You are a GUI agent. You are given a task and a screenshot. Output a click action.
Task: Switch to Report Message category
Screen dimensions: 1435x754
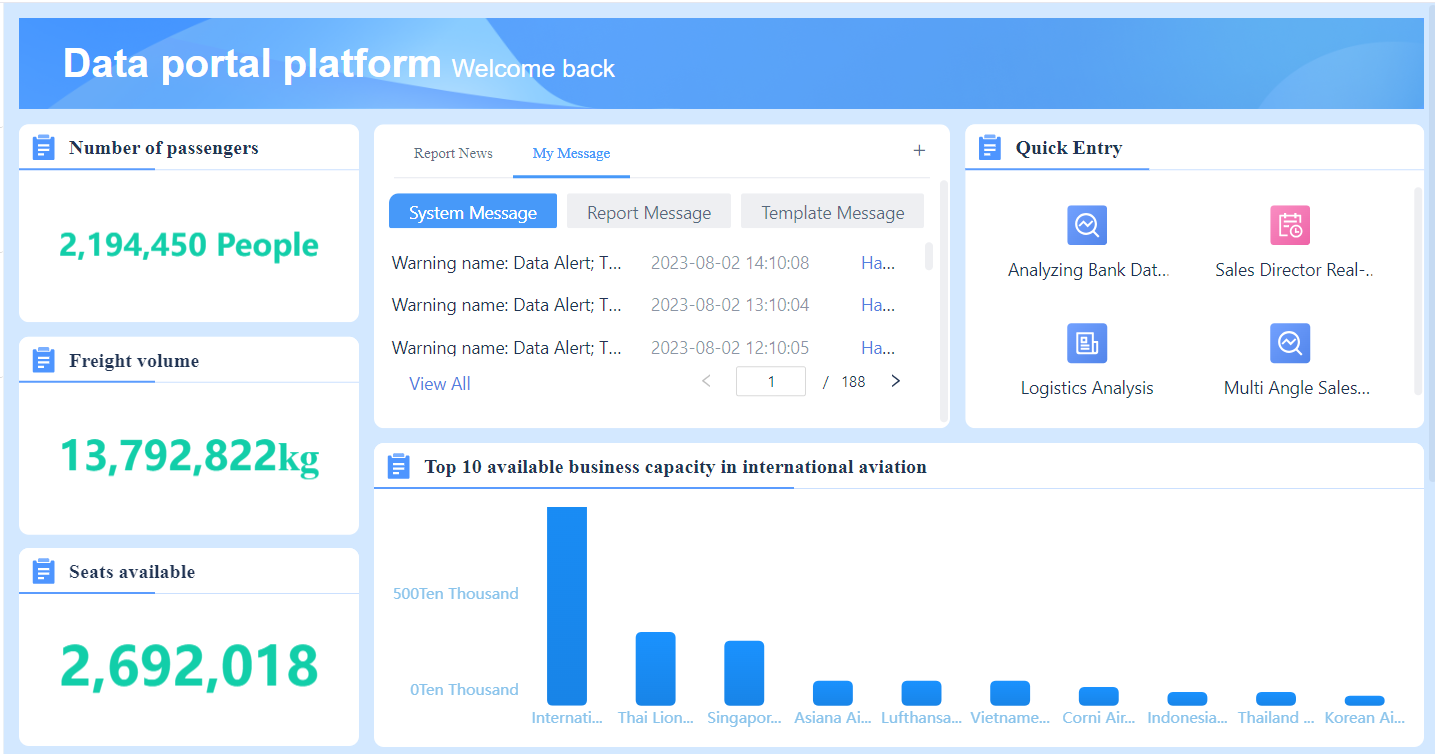[x=649, y=212]
